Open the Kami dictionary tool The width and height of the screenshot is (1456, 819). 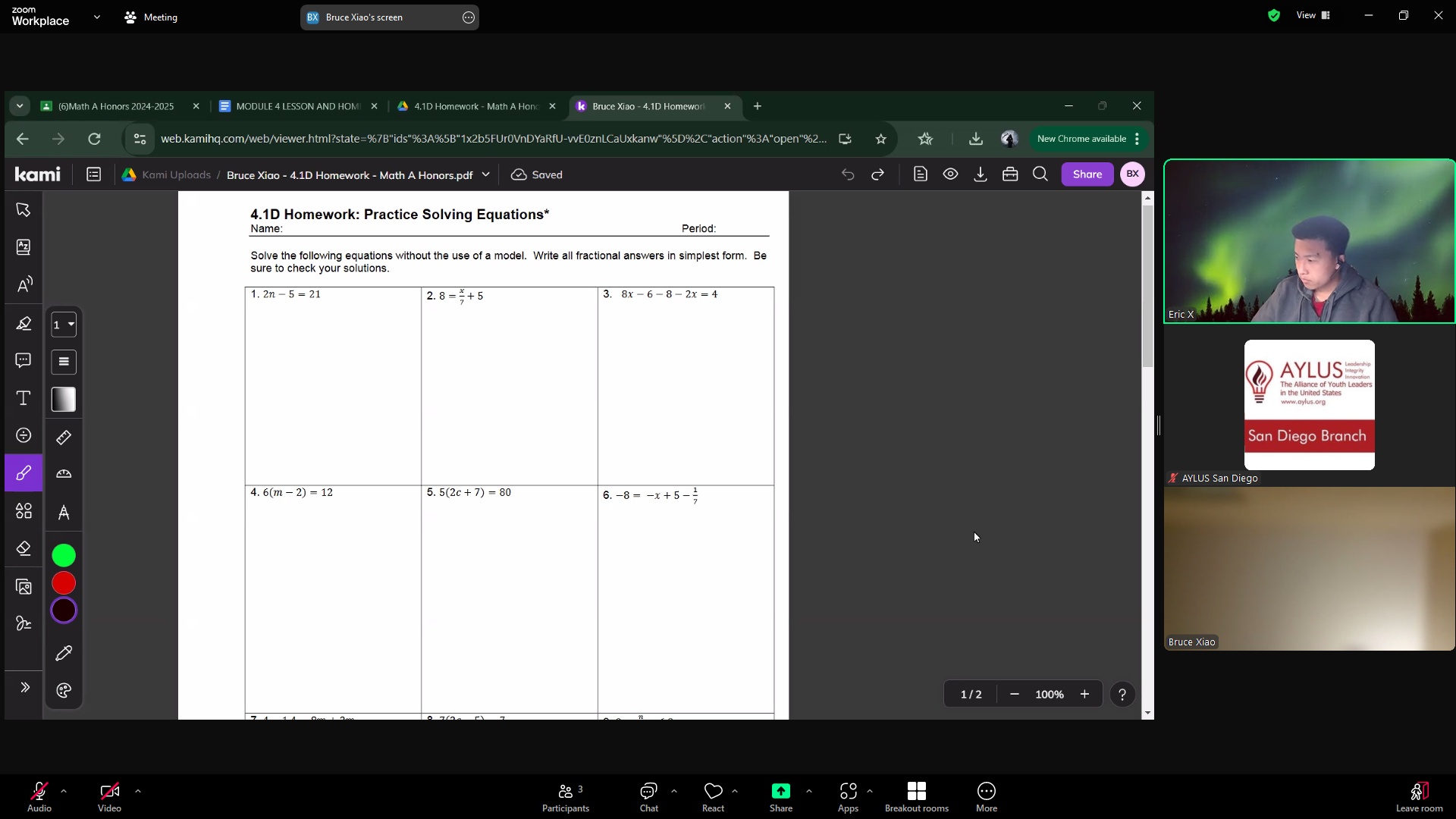pos(24,247)
